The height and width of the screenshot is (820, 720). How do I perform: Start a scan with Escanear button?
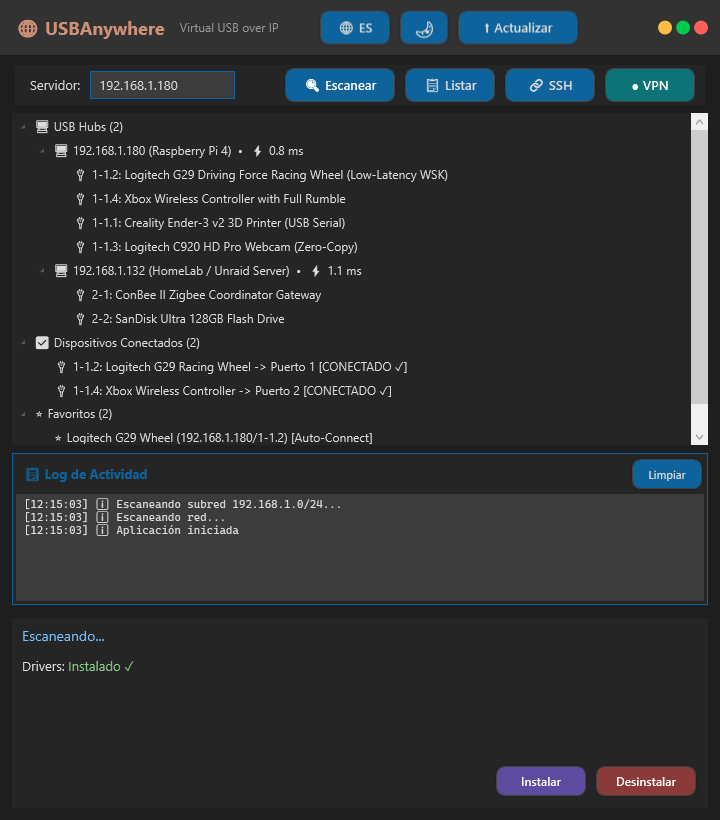coord(340,85)
